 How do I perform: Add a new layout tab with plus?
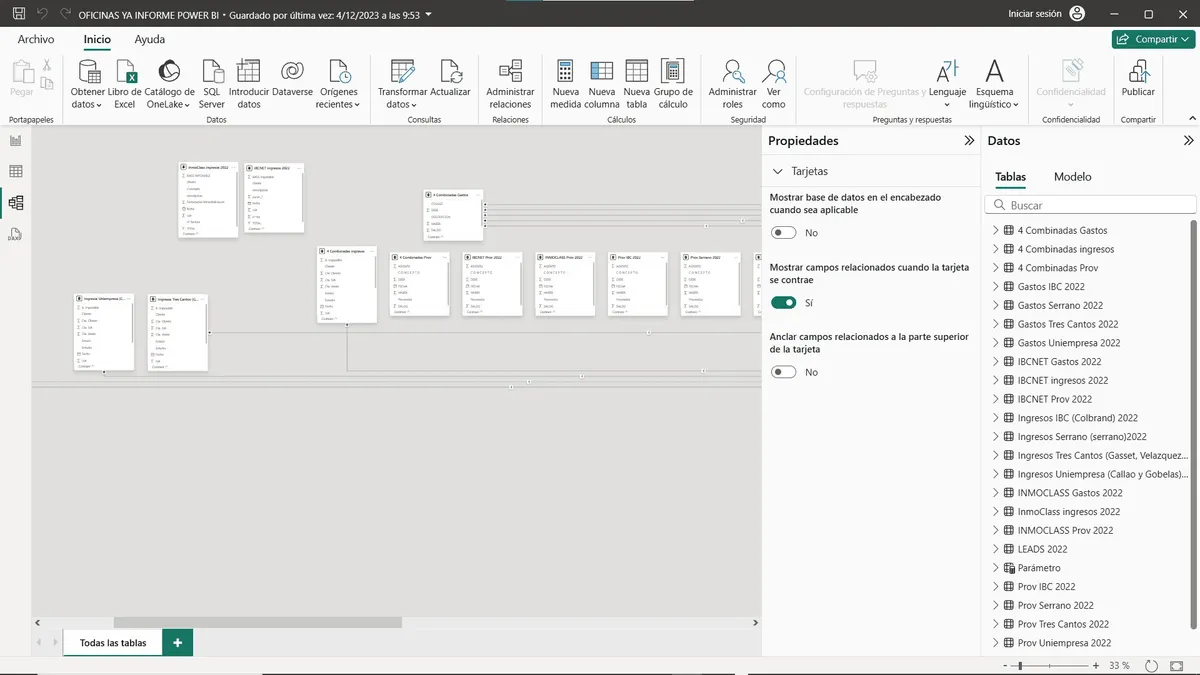(x=178, y=643)
